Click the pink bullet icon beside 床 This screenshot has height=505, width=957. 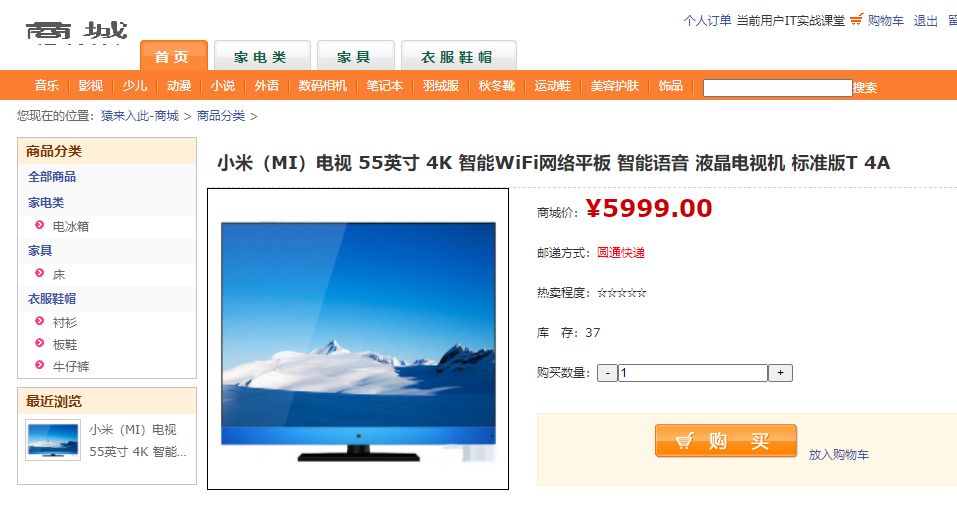(40, 273)
